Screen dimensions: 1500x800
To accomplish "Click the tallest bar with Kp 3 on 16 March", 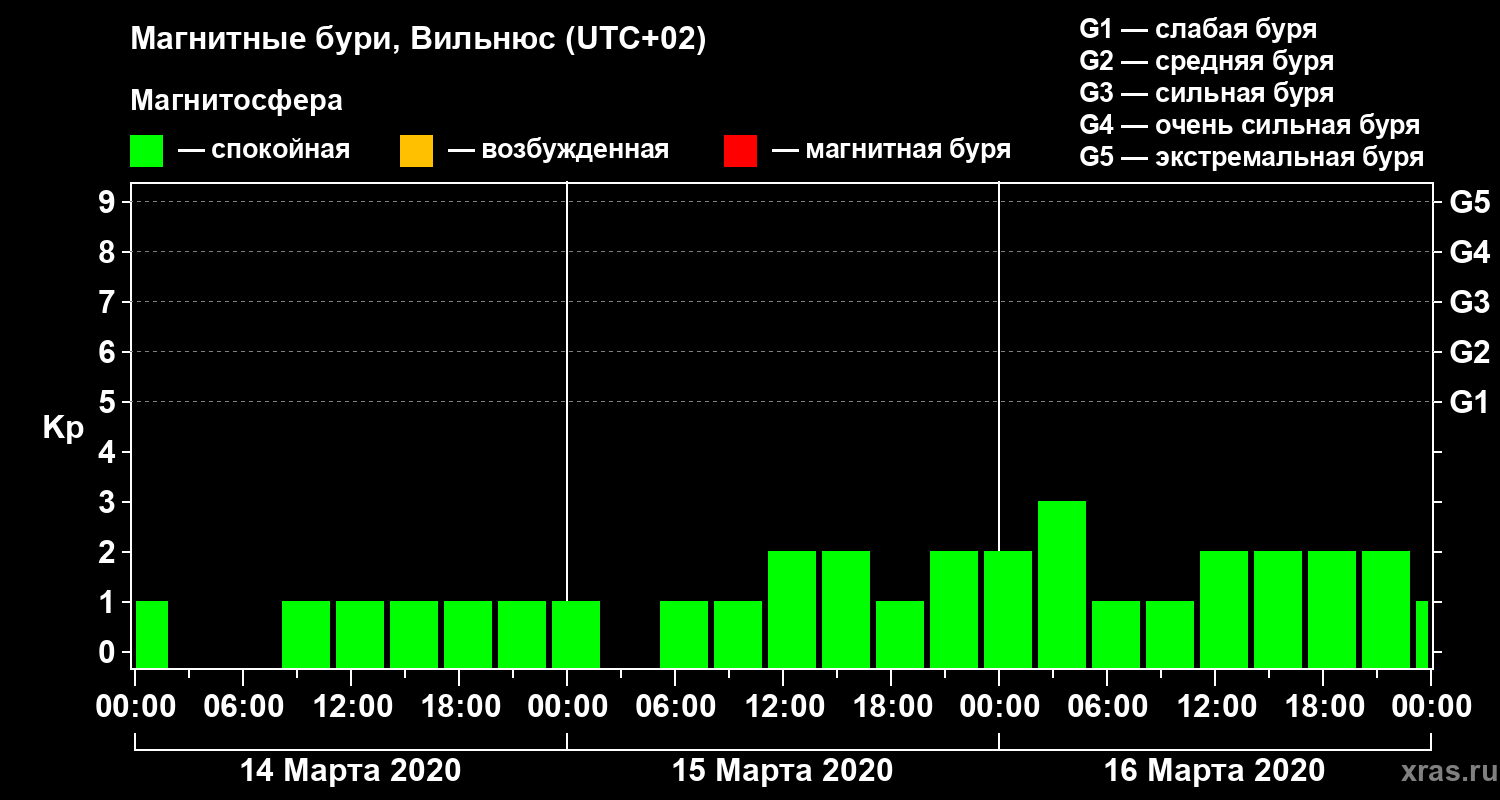I will point(1062,584).
